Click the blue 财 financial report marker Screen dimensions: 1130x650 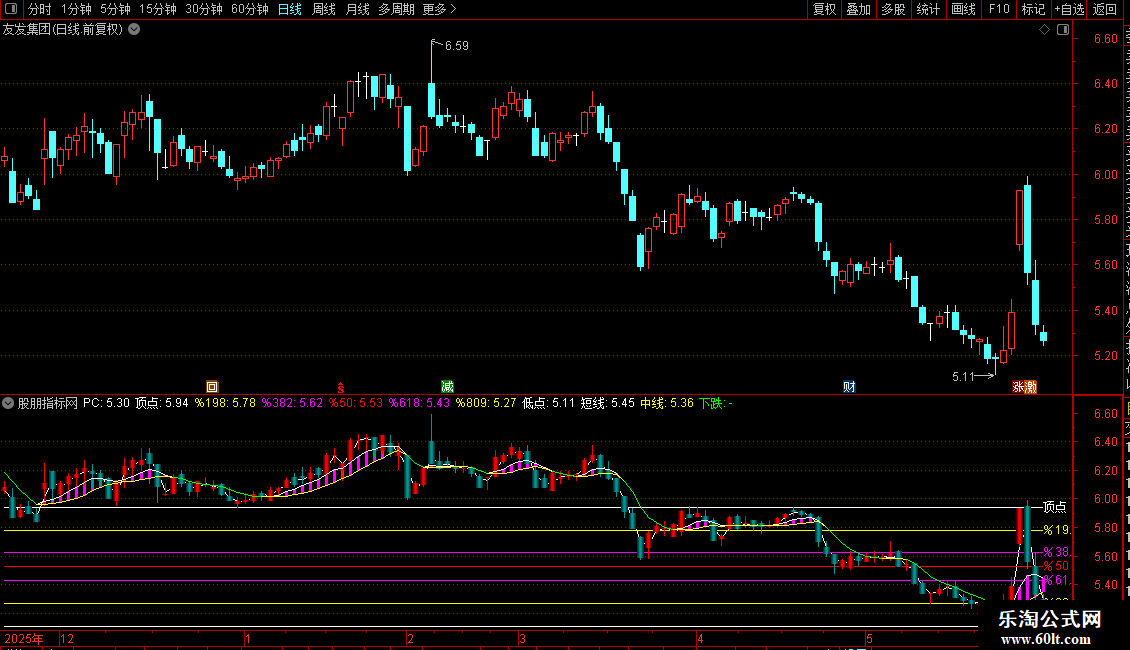pyautogui.click(x=850, y=387)
